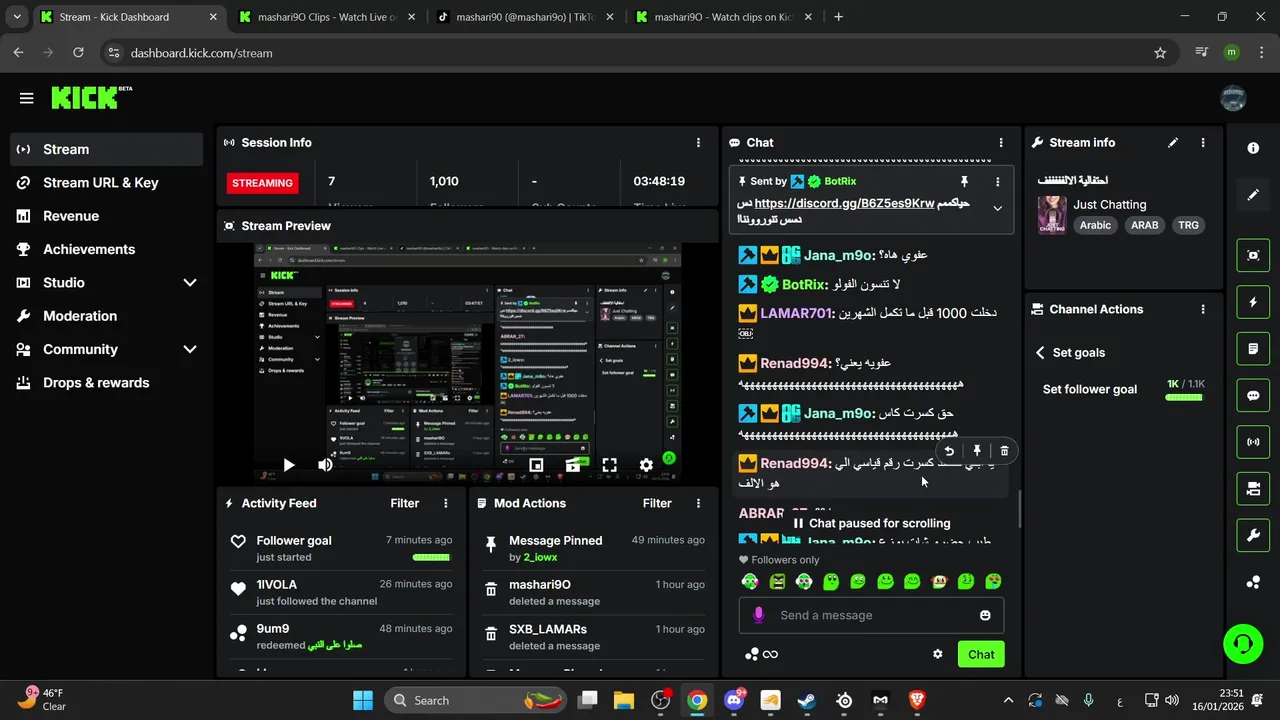The image size is (1280, 720).
Task: Toggle picture-in-picture on preview
Action: point(536,465)
